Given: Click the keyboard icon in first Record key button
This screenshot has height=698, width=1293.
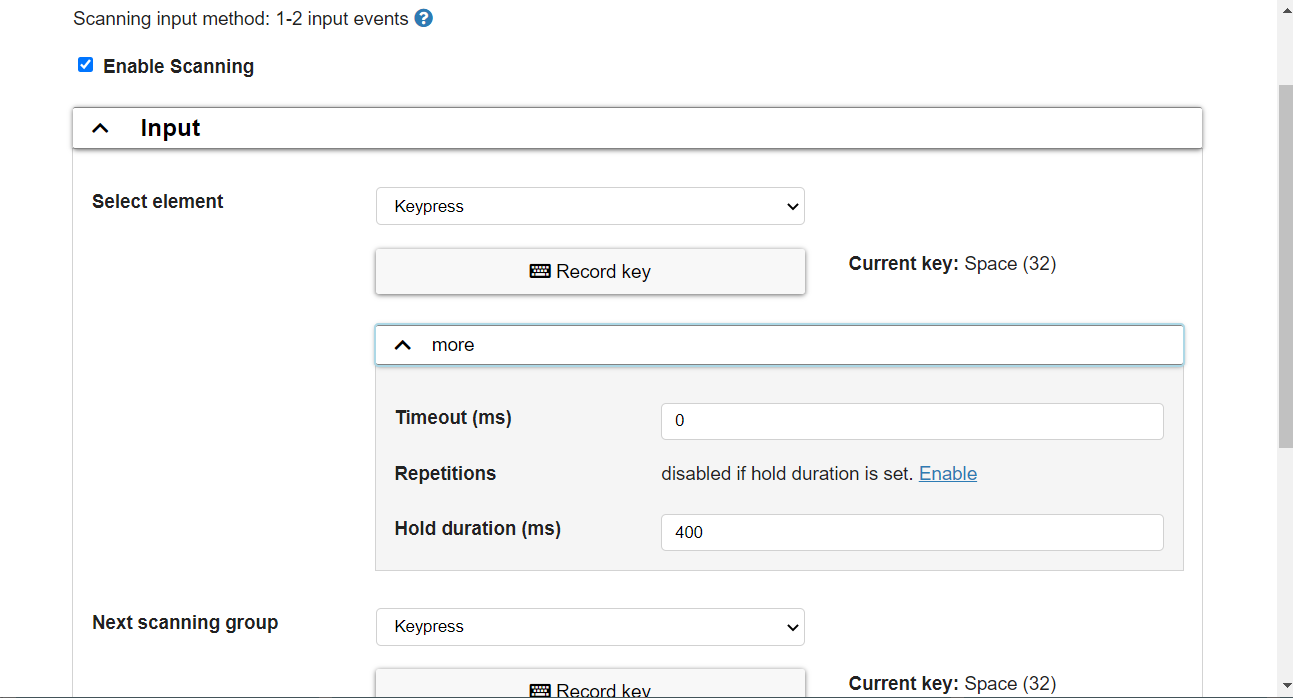Looking at the screenshot, I should point(540,271).
